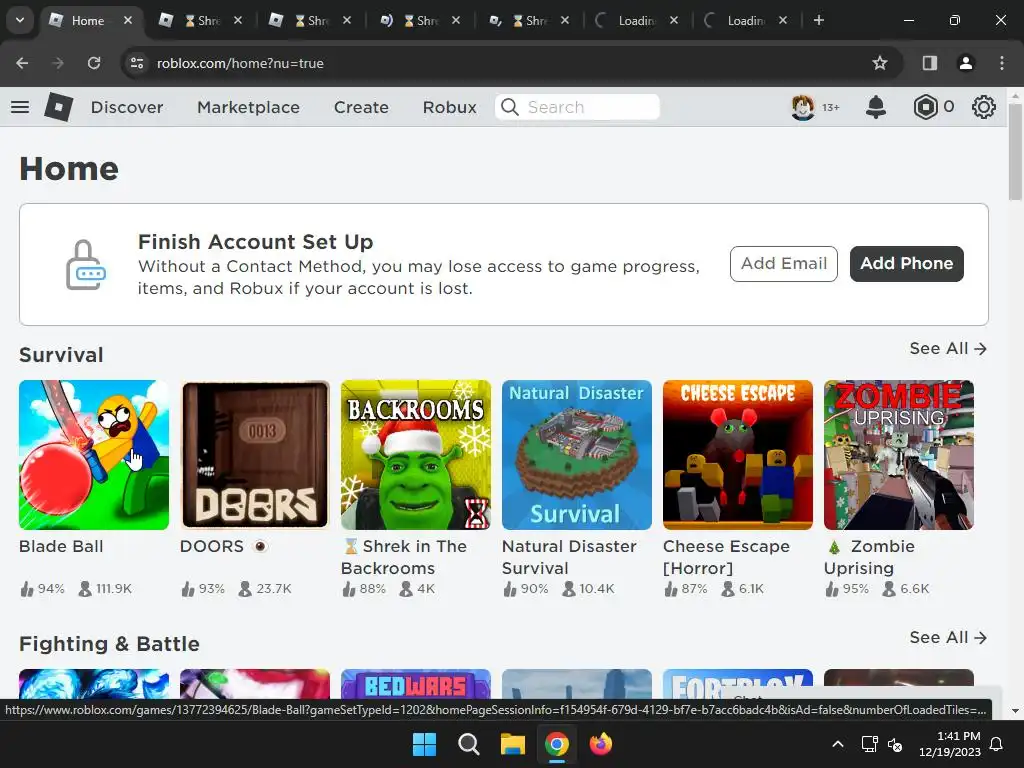Viewport: 1024px width, 768px height.
Task: Bookmark this page with the star icon
Action: pos(880,63)
